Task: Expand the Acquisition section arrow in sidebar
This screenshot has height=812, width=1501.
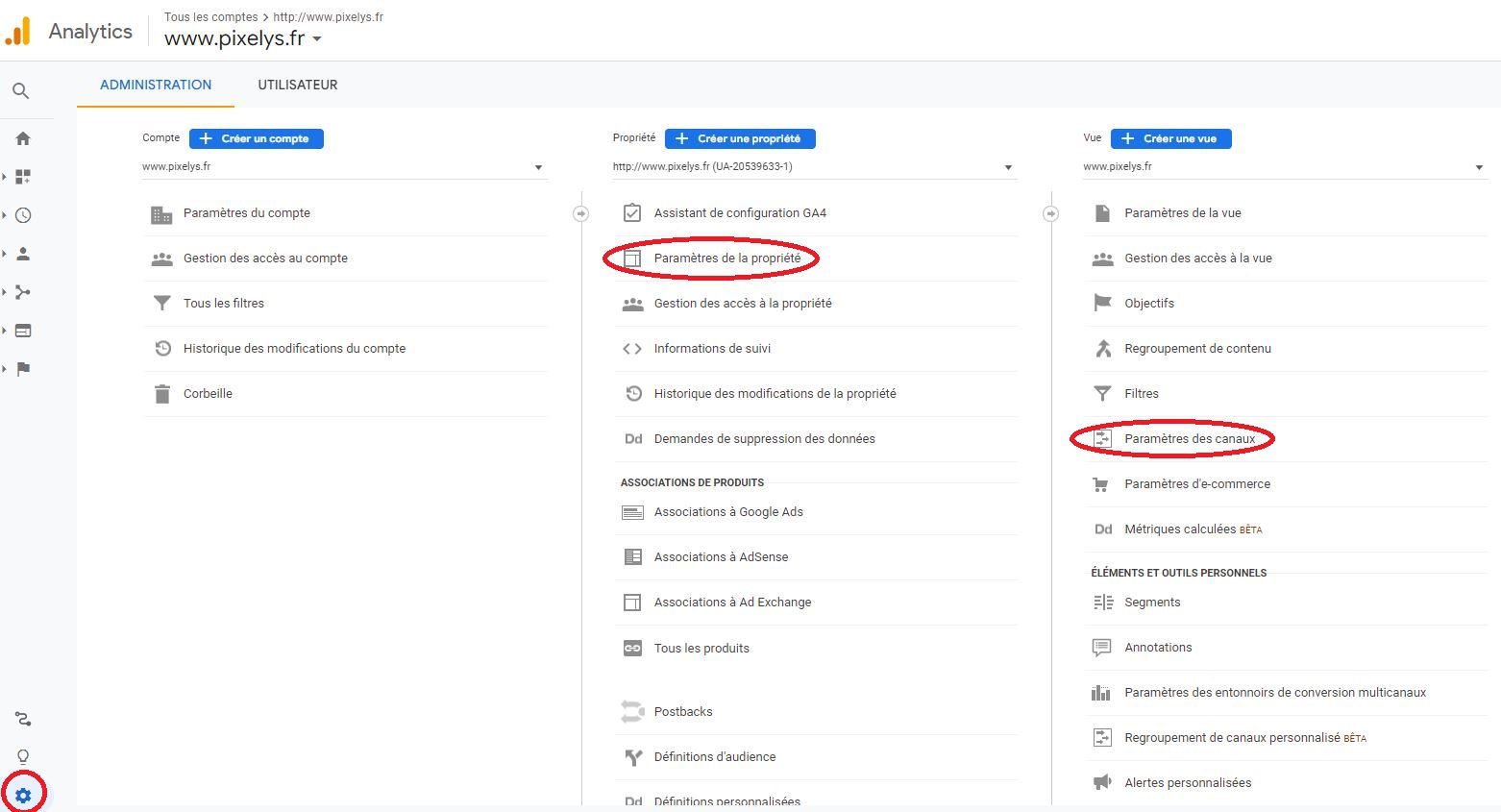Action: coord(5,292)
